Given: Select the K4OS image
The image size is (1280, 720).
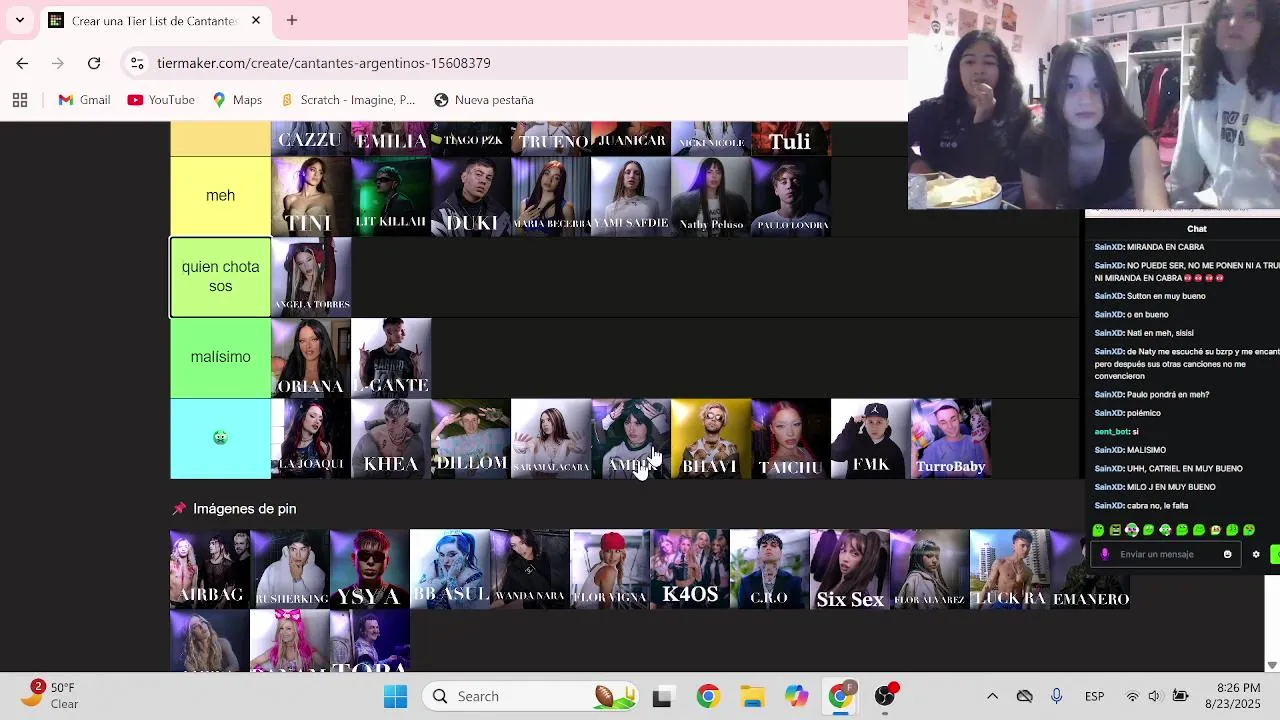Looking at the screenshot, I should pyautogui.click(x=690, y=569).
